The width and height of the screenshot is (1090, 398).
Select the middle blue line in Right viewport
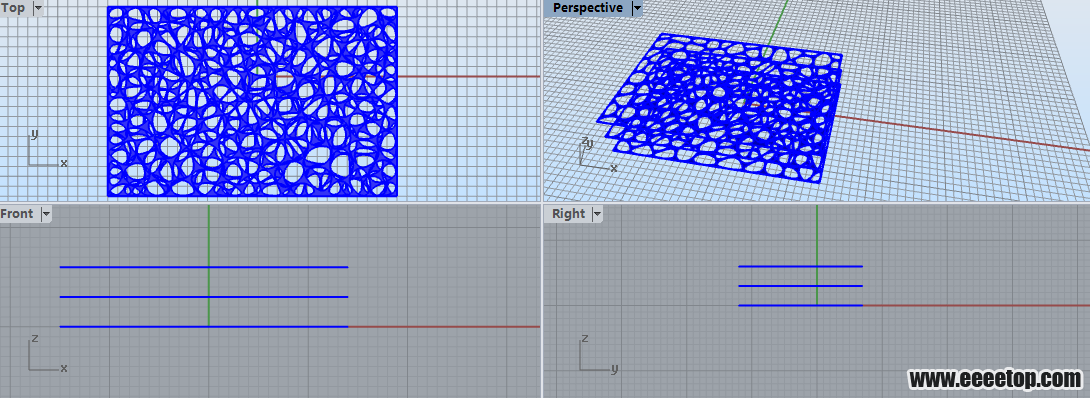coord(800,285)
